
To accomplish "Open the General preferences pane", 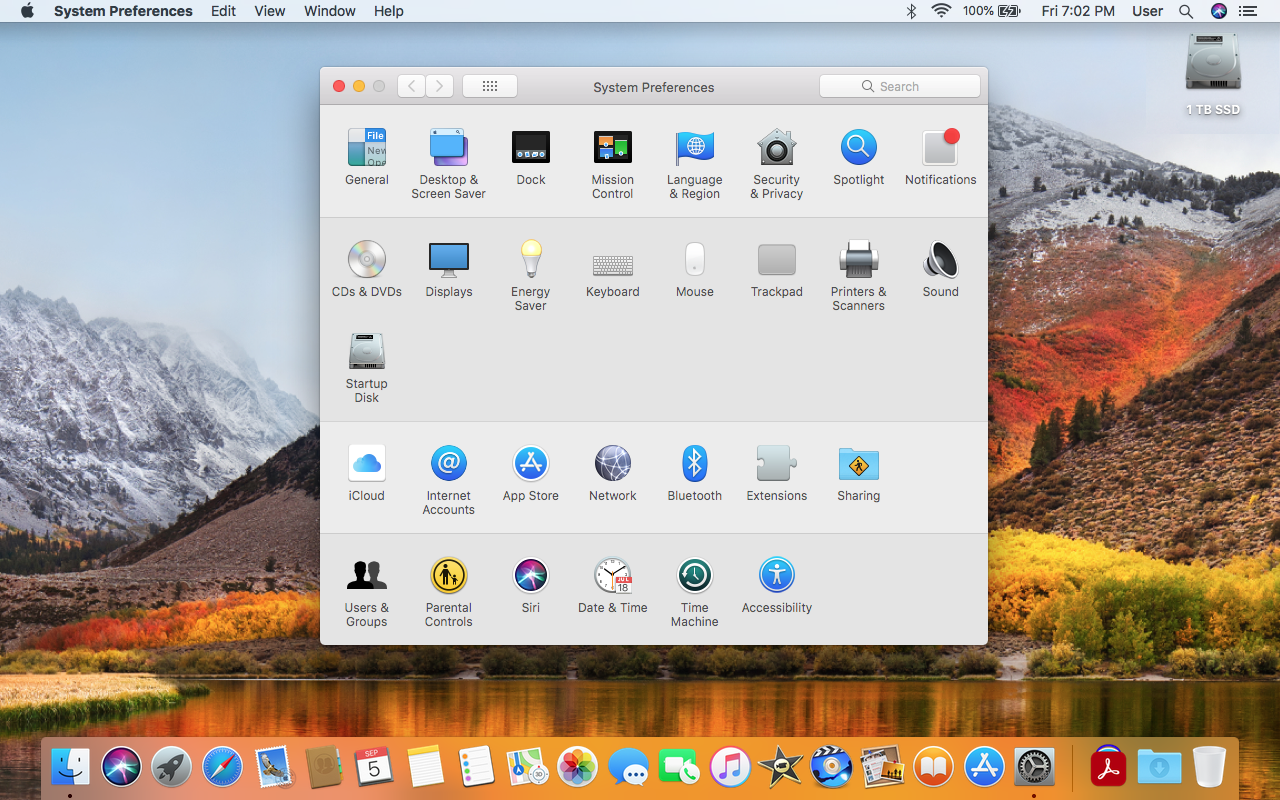I will coord(367,157).
